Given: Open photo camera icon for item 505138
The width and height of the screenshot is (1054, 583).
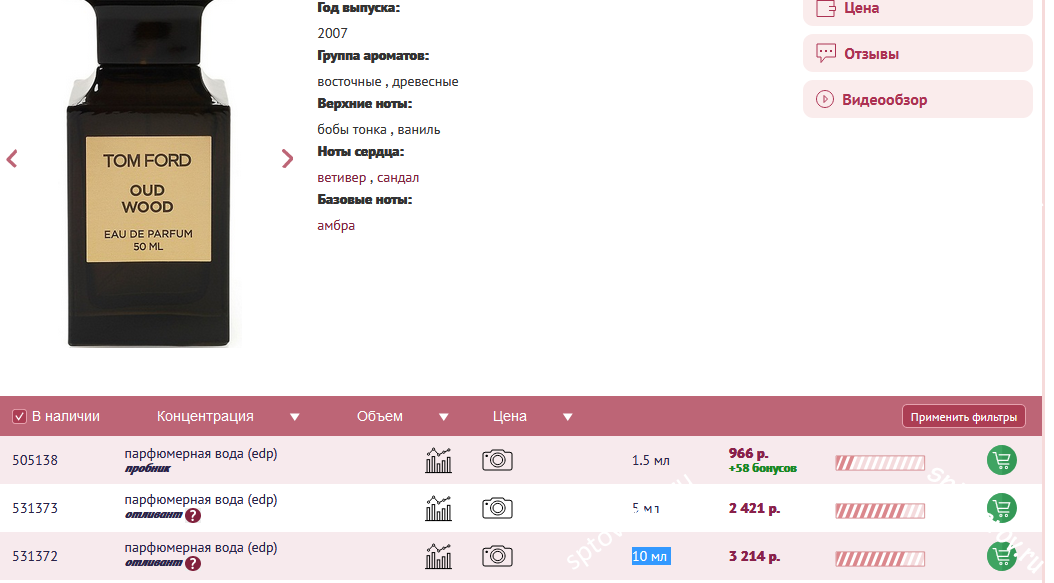Looking at the screenshot, I should [497, 461].
